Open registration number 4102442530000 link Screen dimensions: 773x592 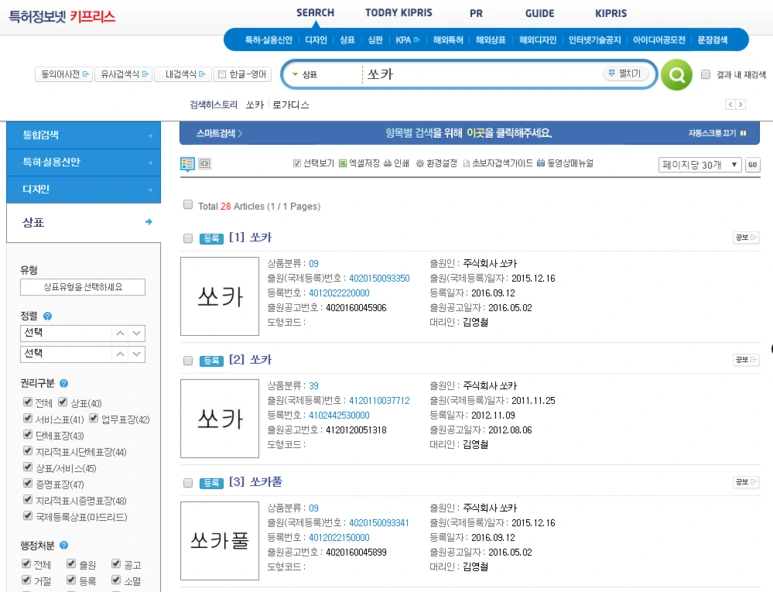click(x=339, y=415)
